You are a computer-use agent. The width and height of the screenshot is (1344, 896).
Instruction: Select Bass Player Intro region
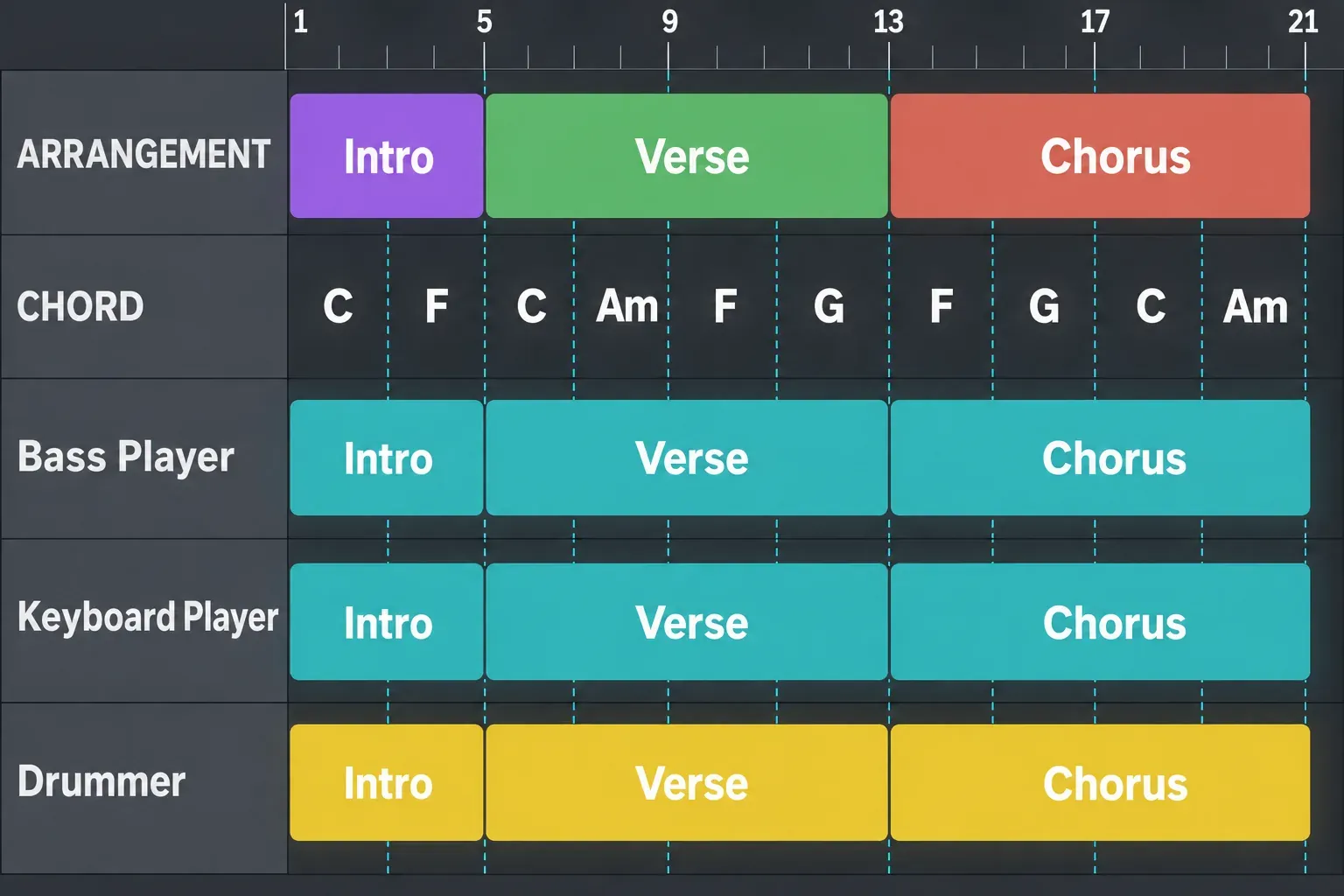pos(387,458)
